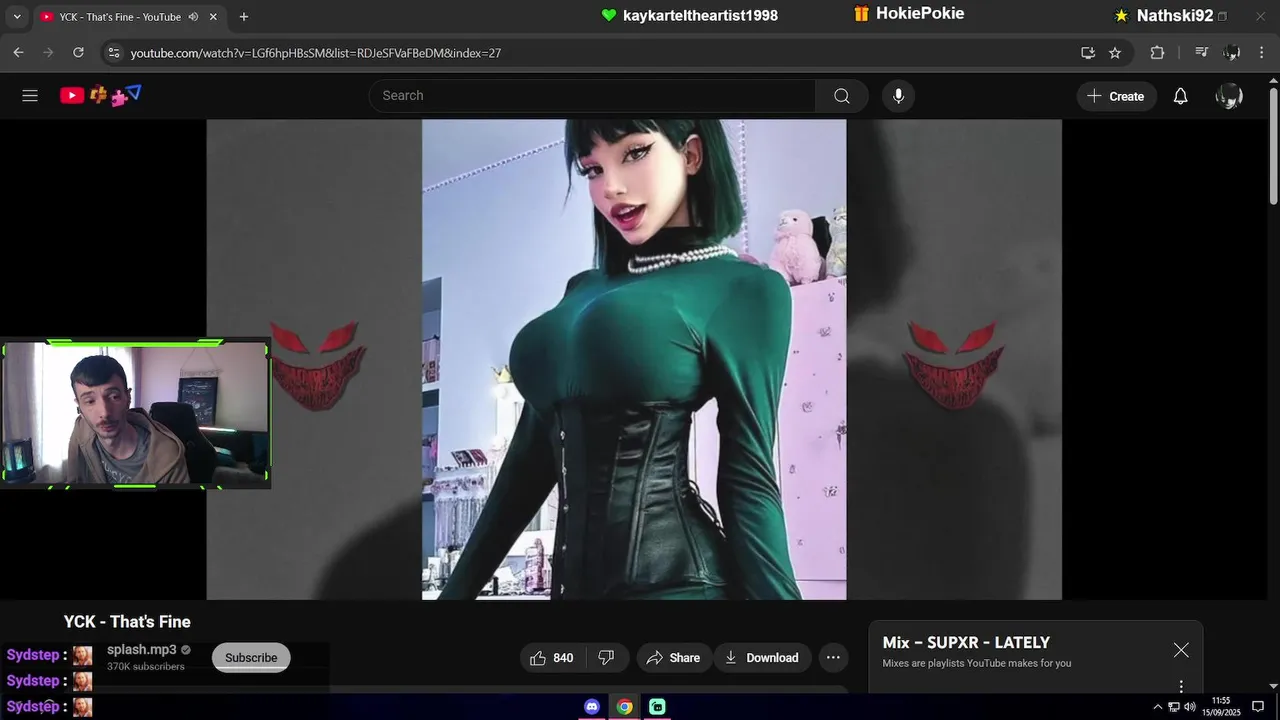Screen dimensions: 1280x720
Task: Mute the tab via speaker icon
Action: click(193, 17)
